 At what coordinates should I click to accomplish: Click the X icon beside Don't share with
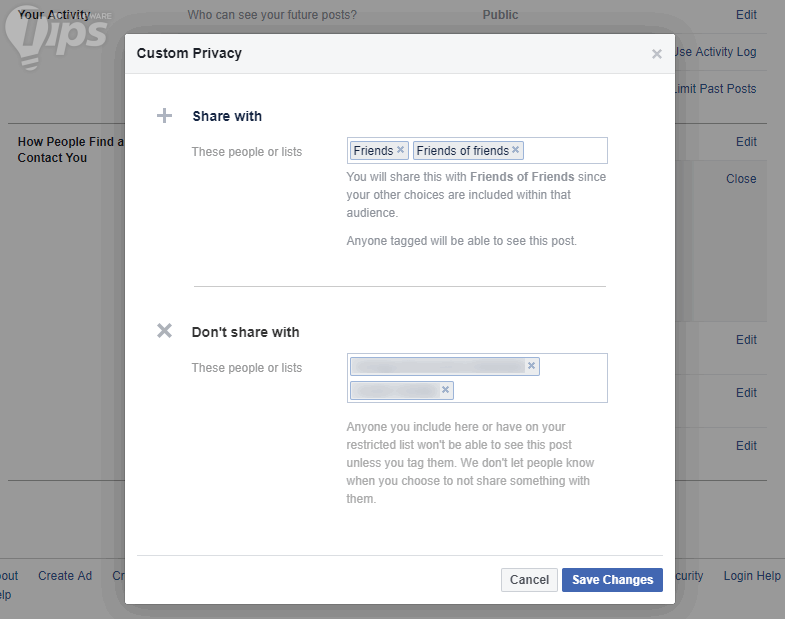[165, 331]
